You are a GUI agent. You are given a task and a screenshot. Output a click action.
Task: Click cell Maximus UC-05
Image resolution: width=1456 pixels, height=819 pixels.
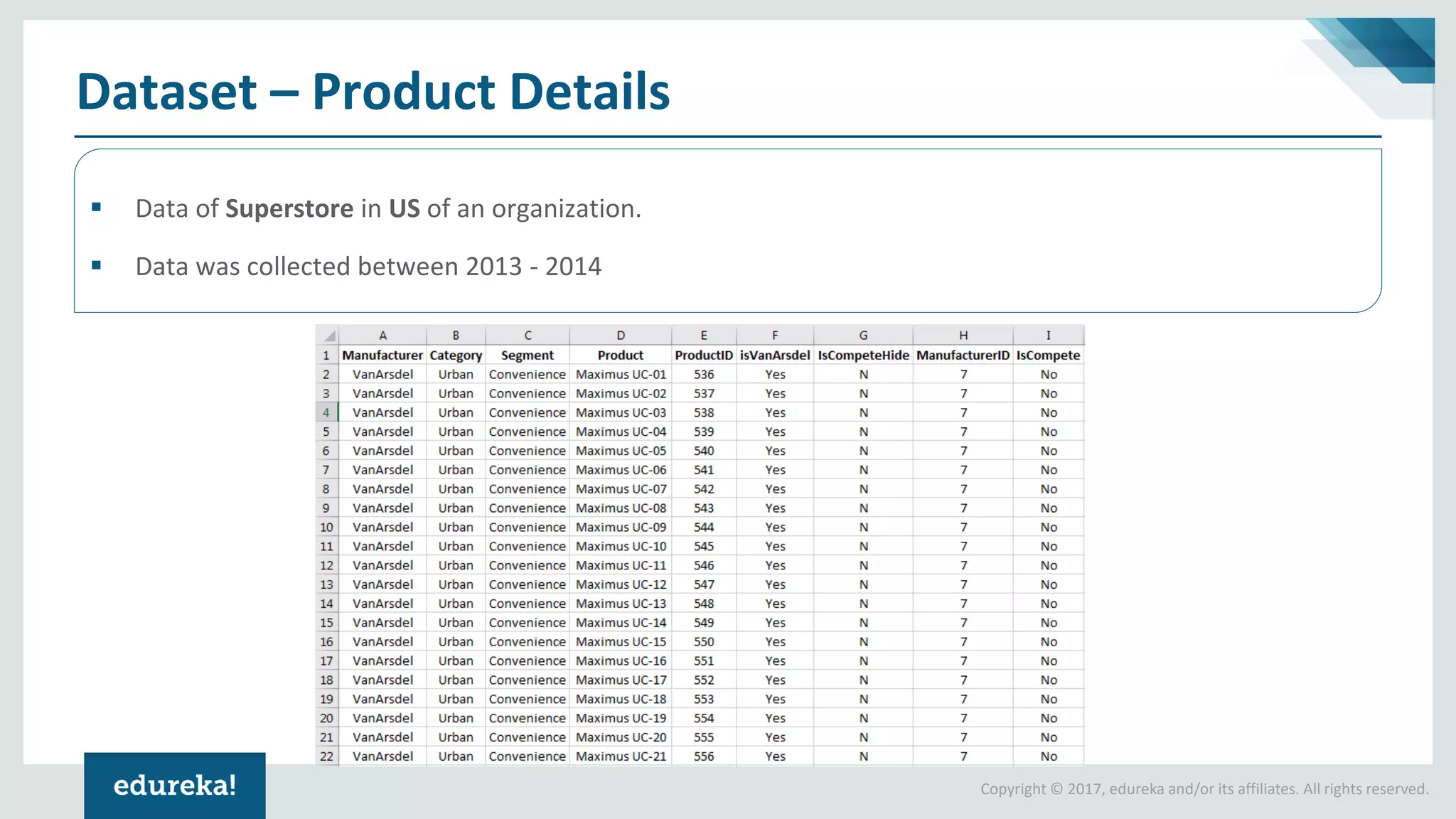click(621, 451)
